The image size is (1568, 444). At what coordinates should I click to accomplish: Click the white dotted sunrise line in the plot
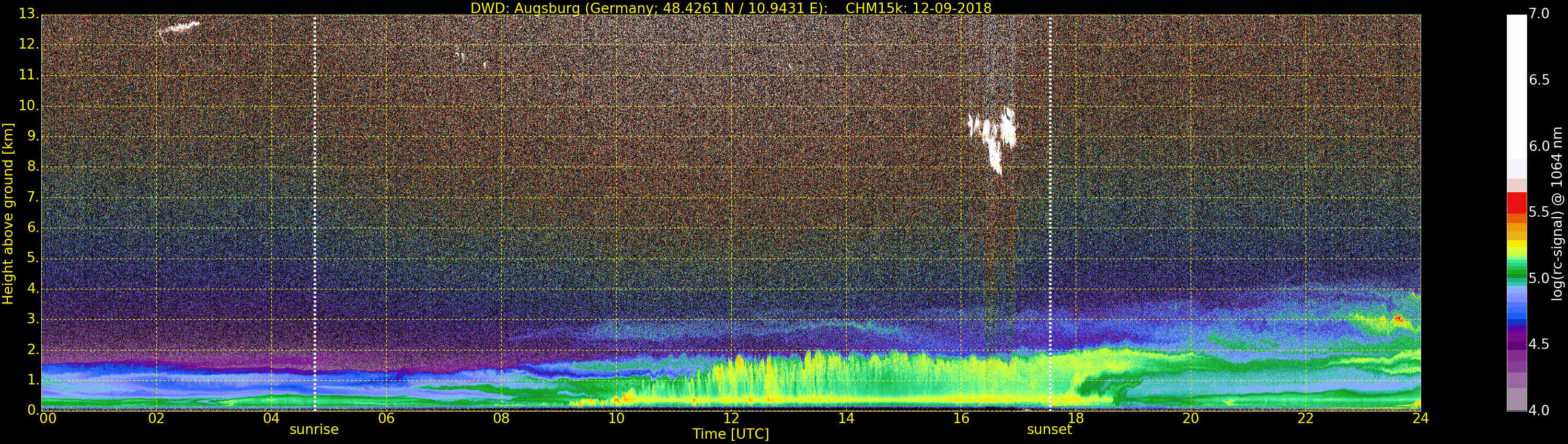315,213
